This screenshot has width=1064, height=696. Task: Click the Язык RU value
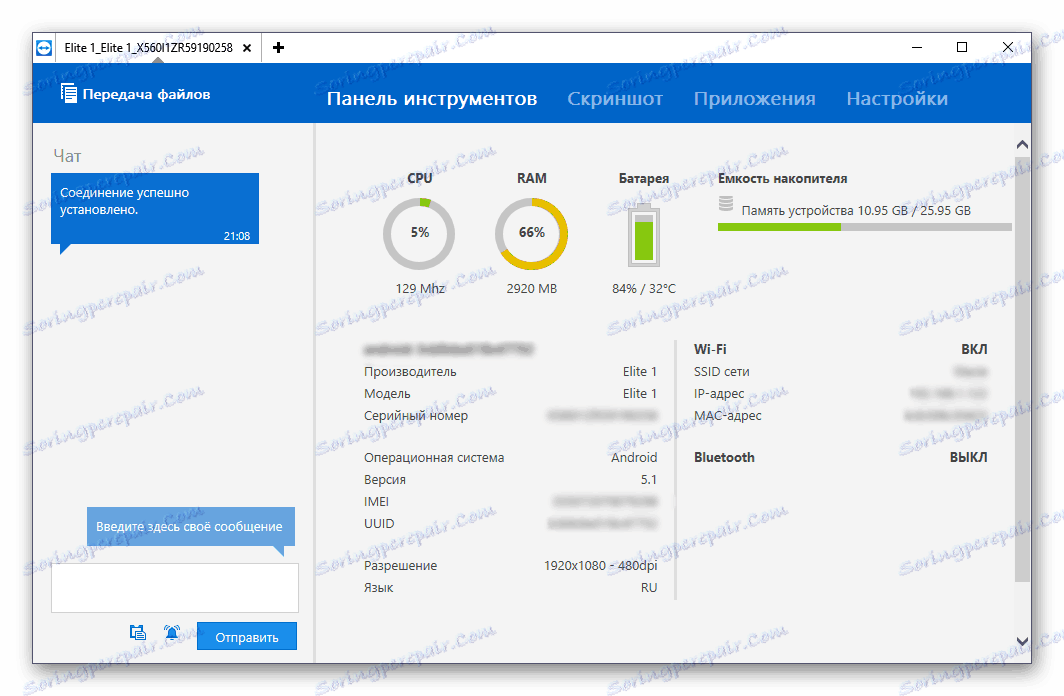[649, 587]
